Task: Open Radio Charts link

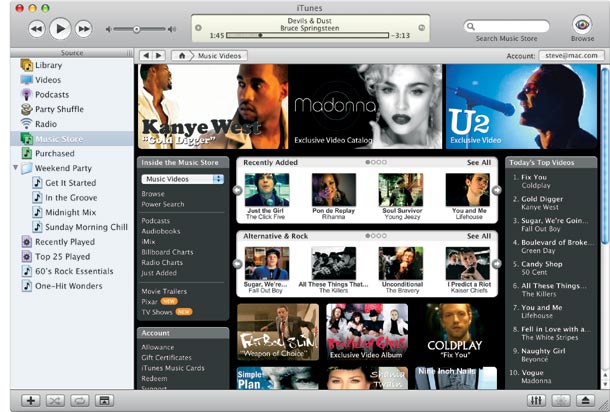Action: point(162,263)
